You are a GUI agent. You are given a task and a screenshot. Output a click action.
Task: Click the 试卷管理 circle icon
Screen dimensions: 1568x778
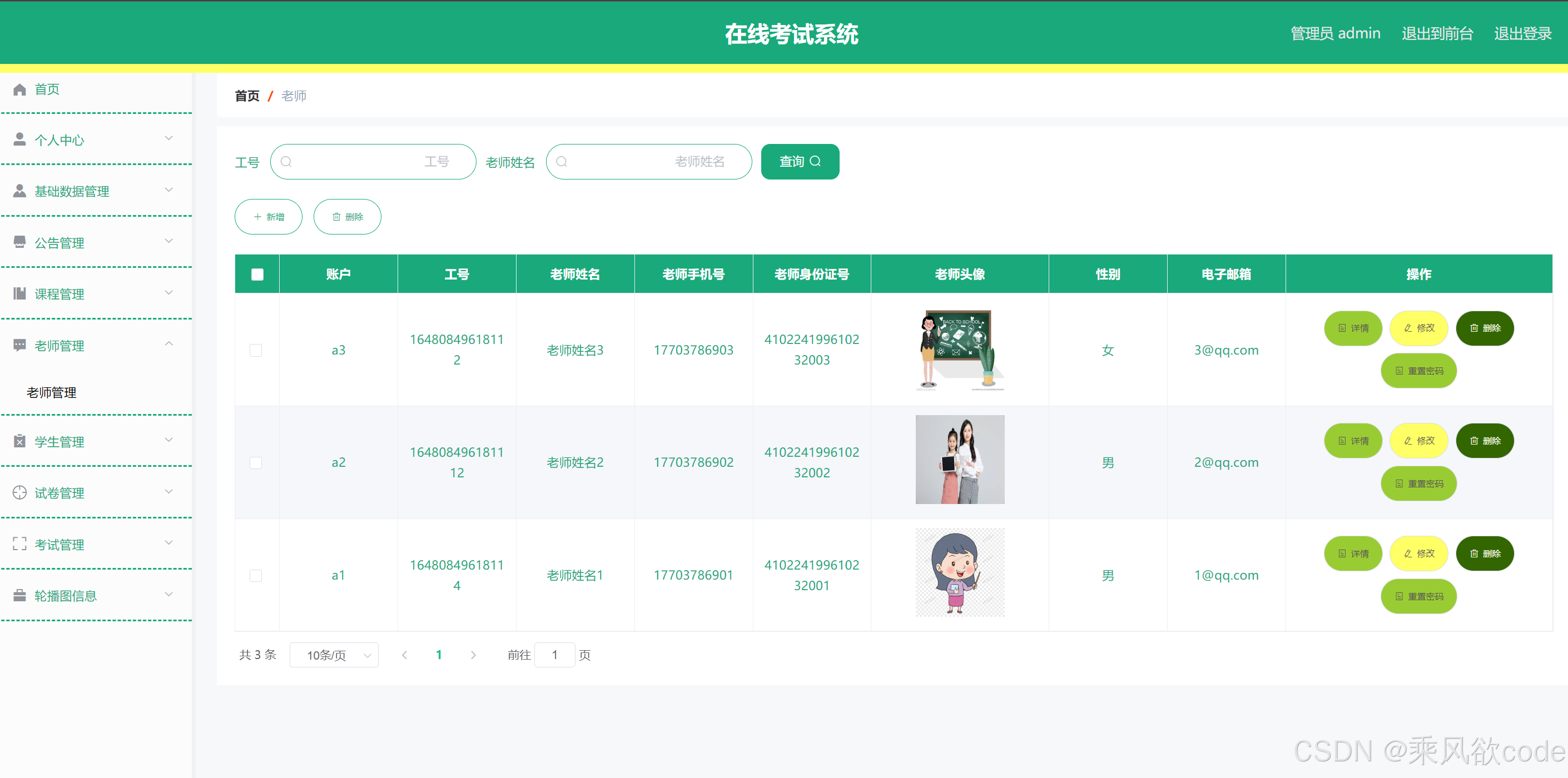tap(19, 493)
